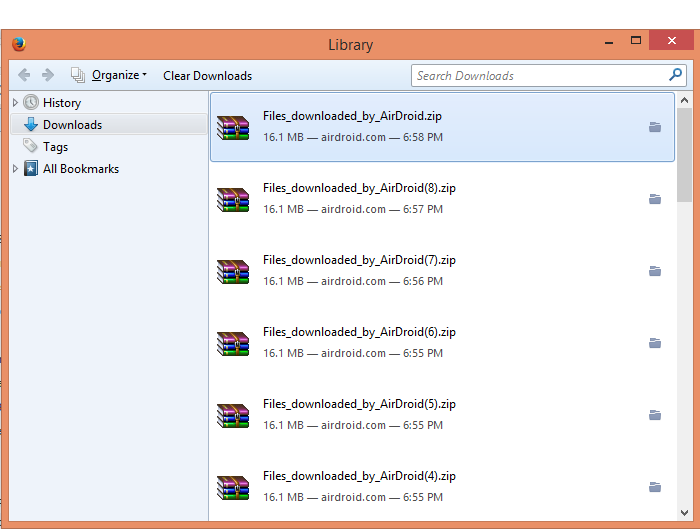Click archive icon of Files_downloaded_by_AirDroid(7).zip

[x=233, y=271]
